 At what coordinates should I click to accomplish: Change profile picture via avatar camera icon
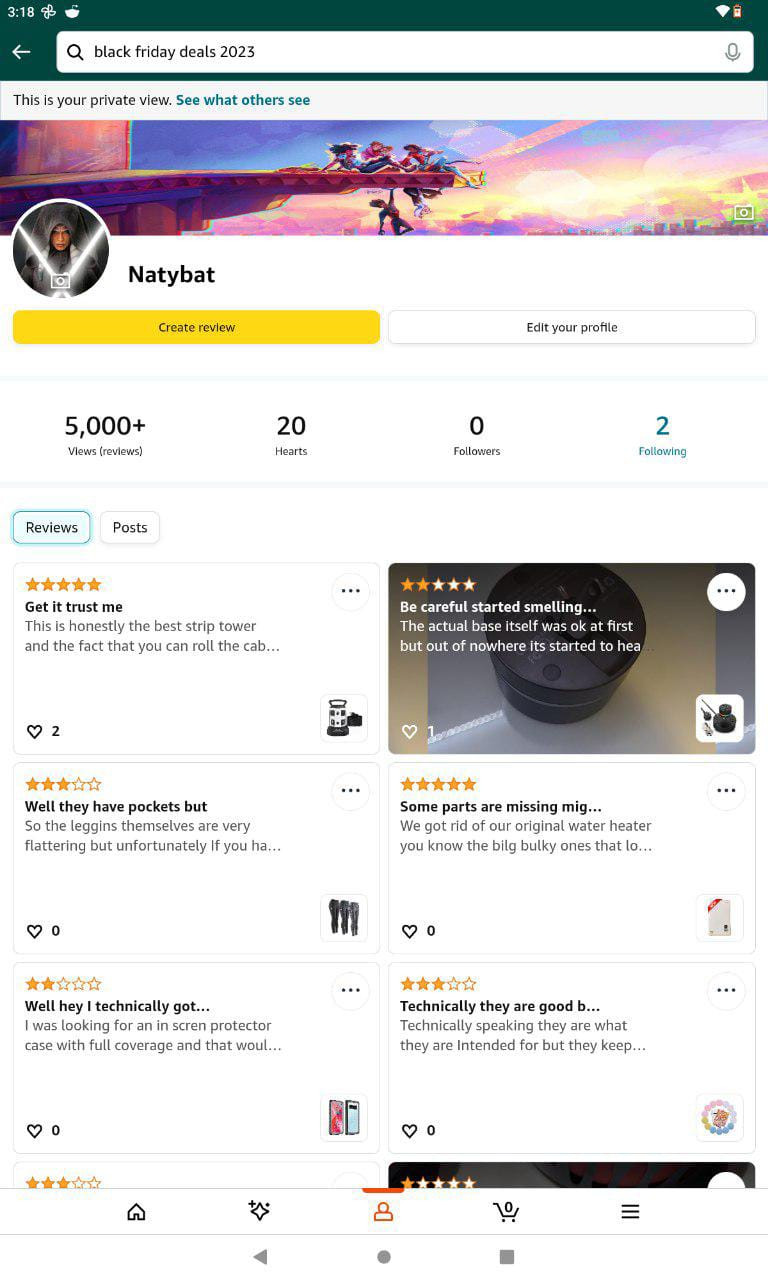pos(61,281)
